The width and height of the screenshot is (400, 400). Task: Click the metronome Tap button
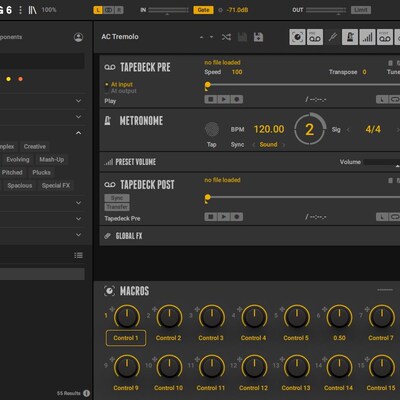coord(212,129)
